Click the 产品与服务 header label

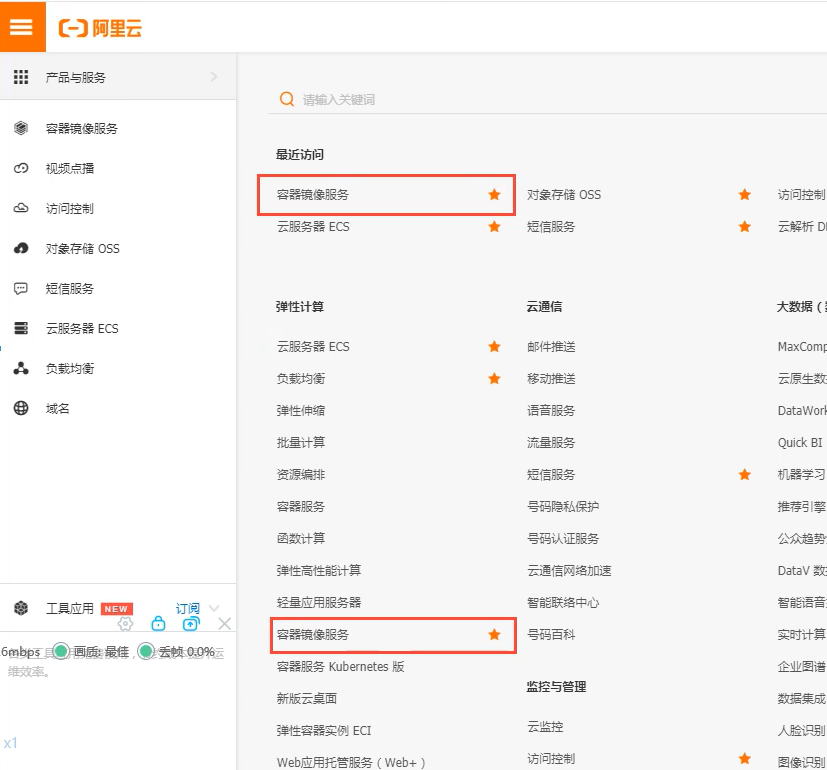(x=75, y=78)
